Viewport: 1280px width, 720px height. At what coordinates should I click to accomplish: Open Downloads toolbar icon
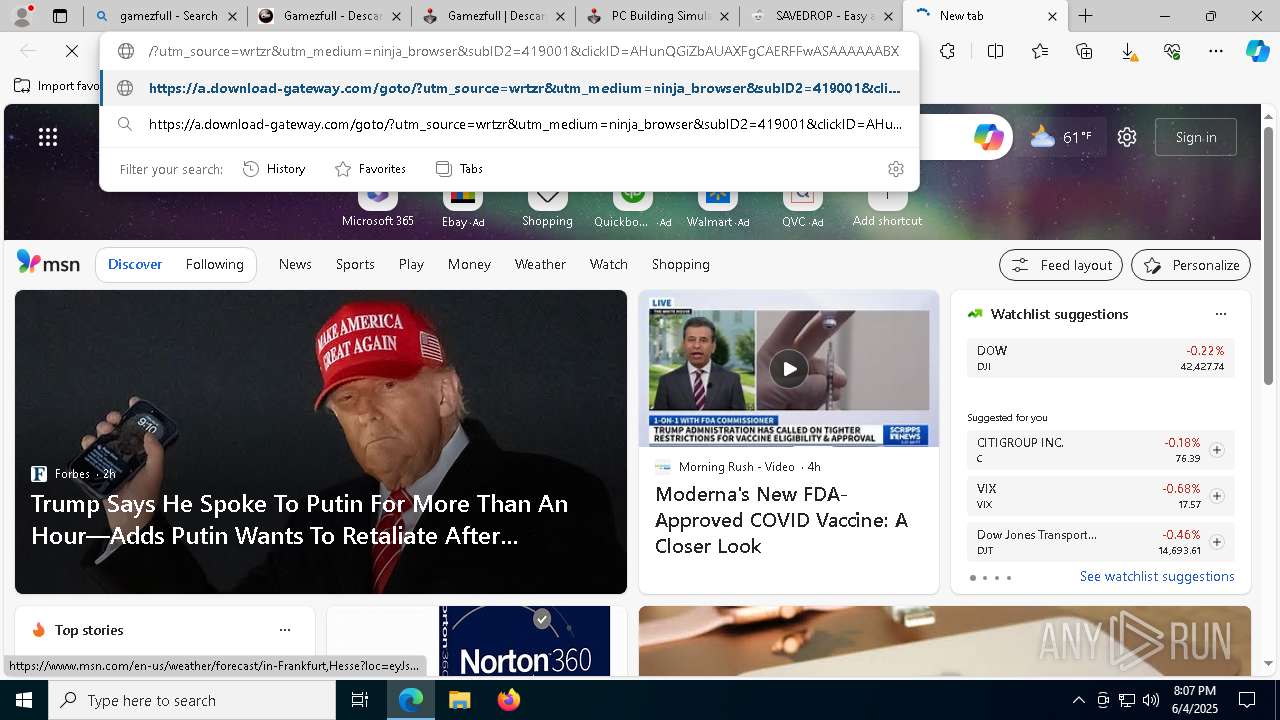tap(1128, 51)
